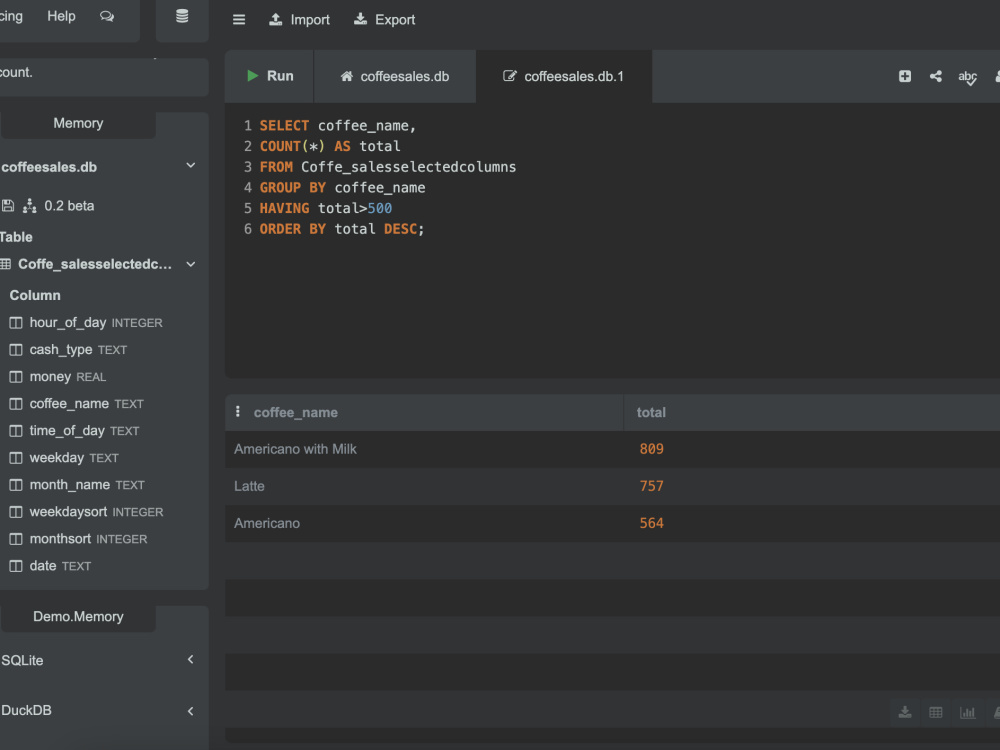
Task: Open the Help menu
Action: (61, 16)
